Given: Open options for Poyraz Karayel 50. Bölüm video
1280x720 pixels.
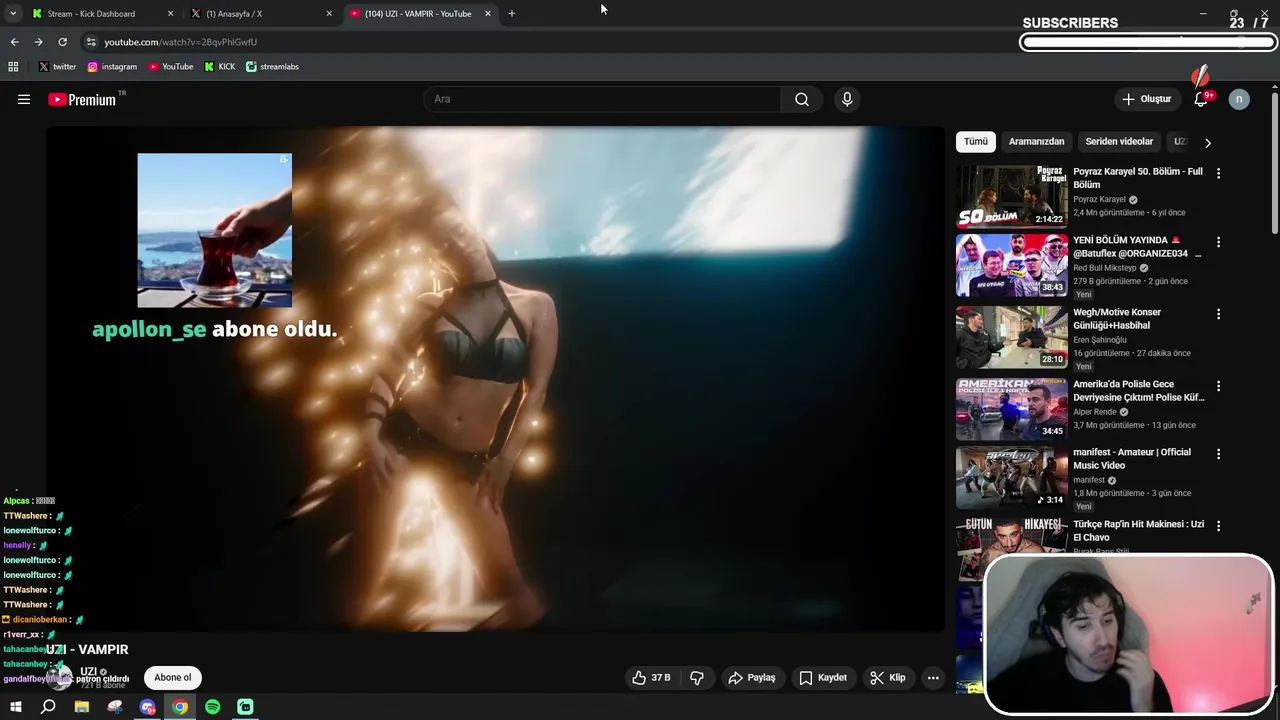Looking at the screenshot, I should pos(1218,173).
